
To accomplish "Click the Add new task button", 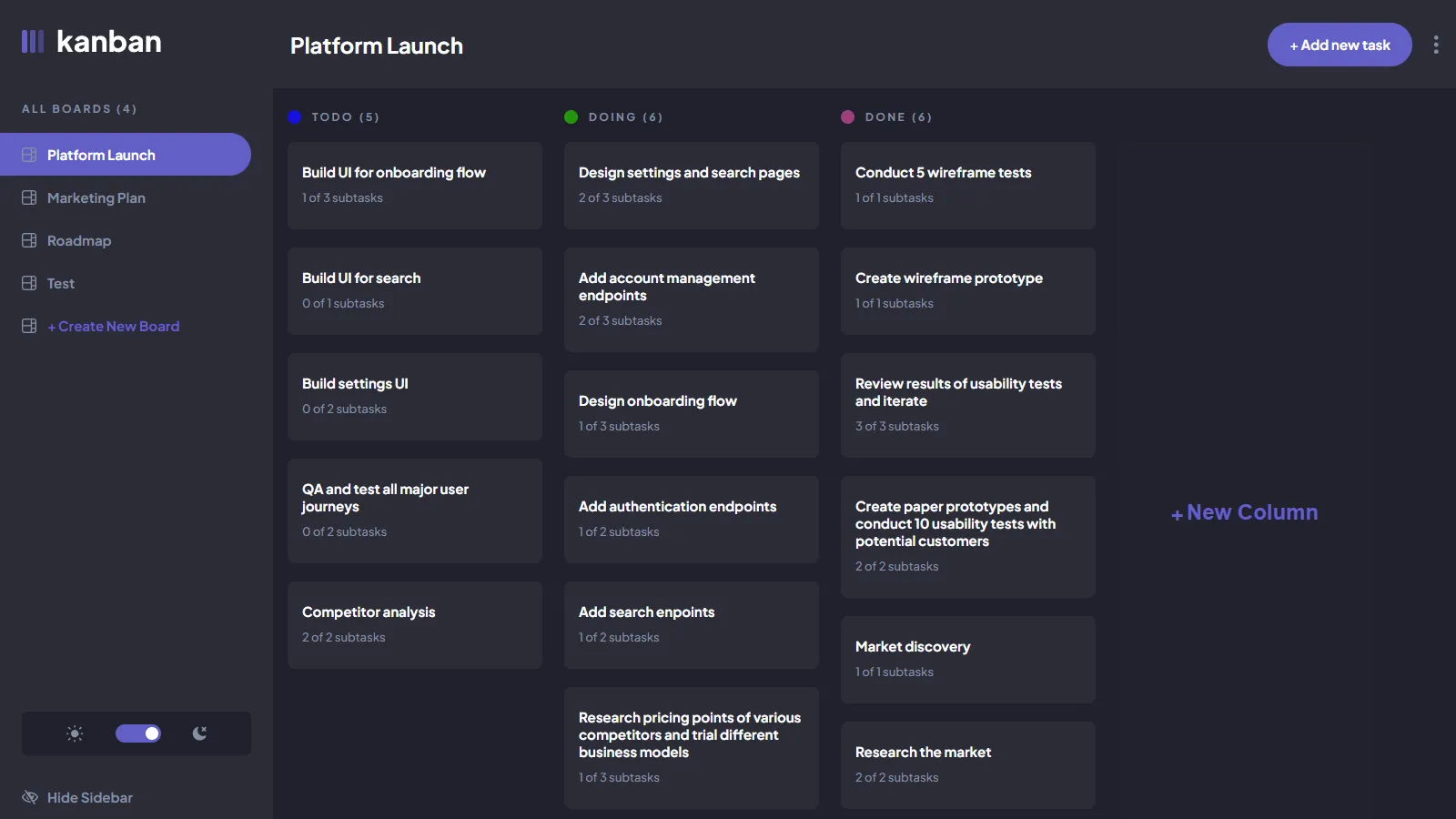I will [1339, 44].
